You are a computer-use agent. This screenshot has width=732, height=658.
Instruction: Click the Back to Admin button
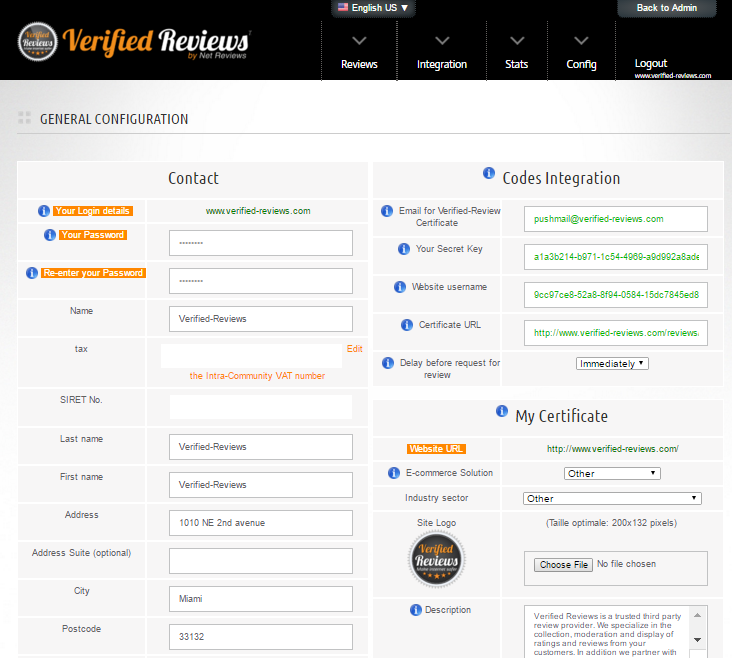[x=667, y=8]
